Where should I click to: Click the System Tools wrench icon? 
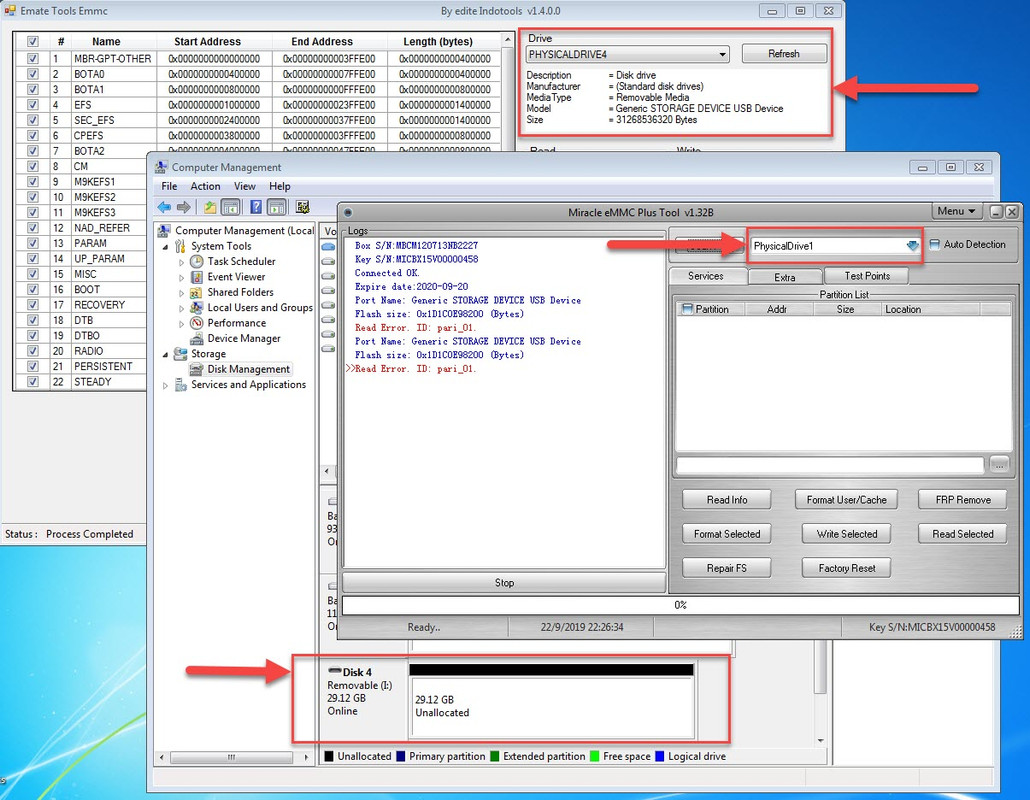[x=181, y=246]
